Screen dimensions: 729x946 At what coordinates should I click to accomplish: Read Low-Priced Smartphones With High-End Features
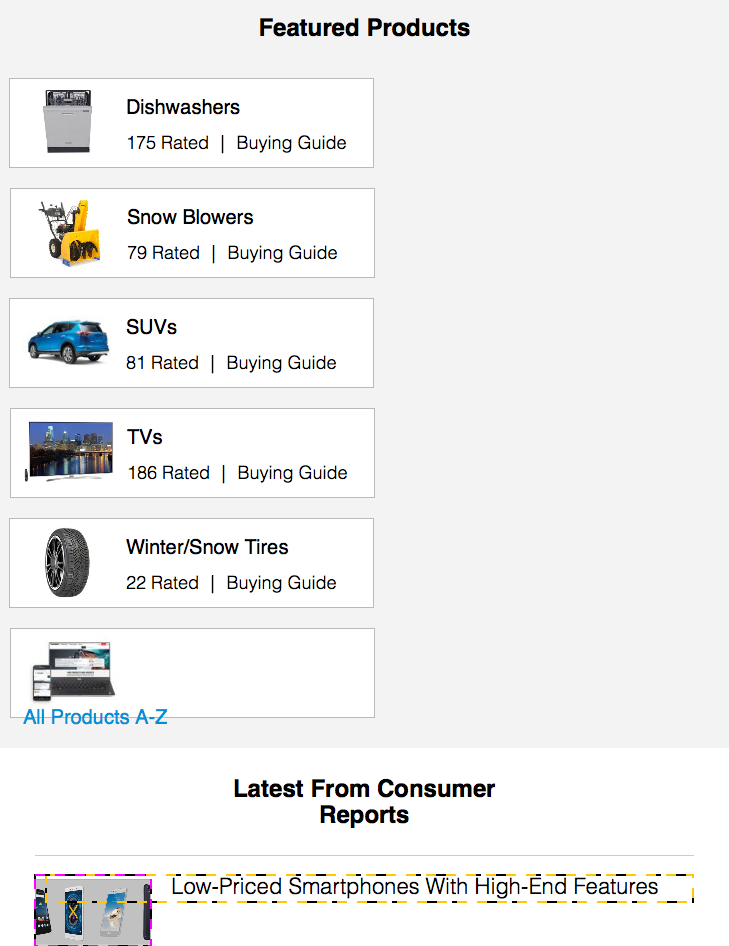pyautogui.click(x=415, y=887)
